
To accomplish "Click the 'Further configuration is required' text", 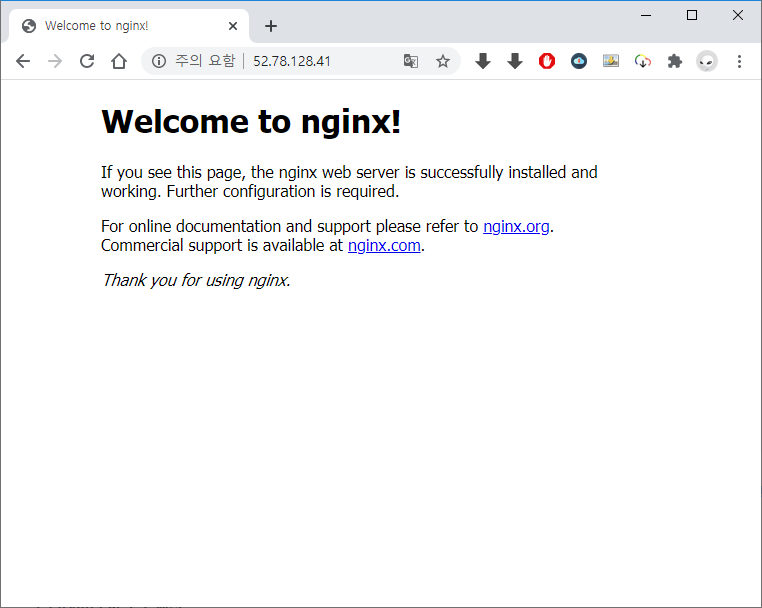I will (x=282, y=191).
